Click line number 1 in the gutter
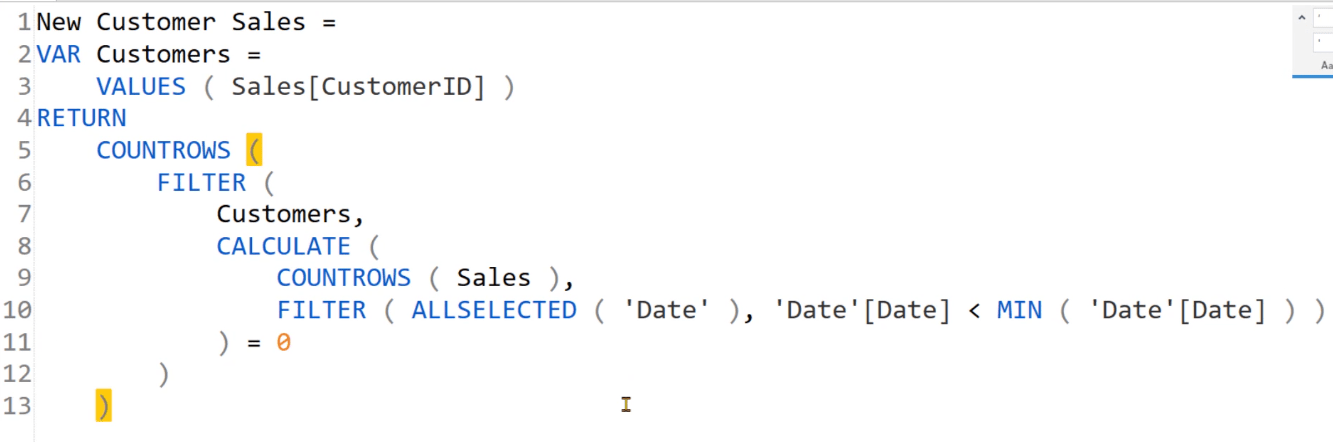The image size is (1333, 442). point(23,22)
